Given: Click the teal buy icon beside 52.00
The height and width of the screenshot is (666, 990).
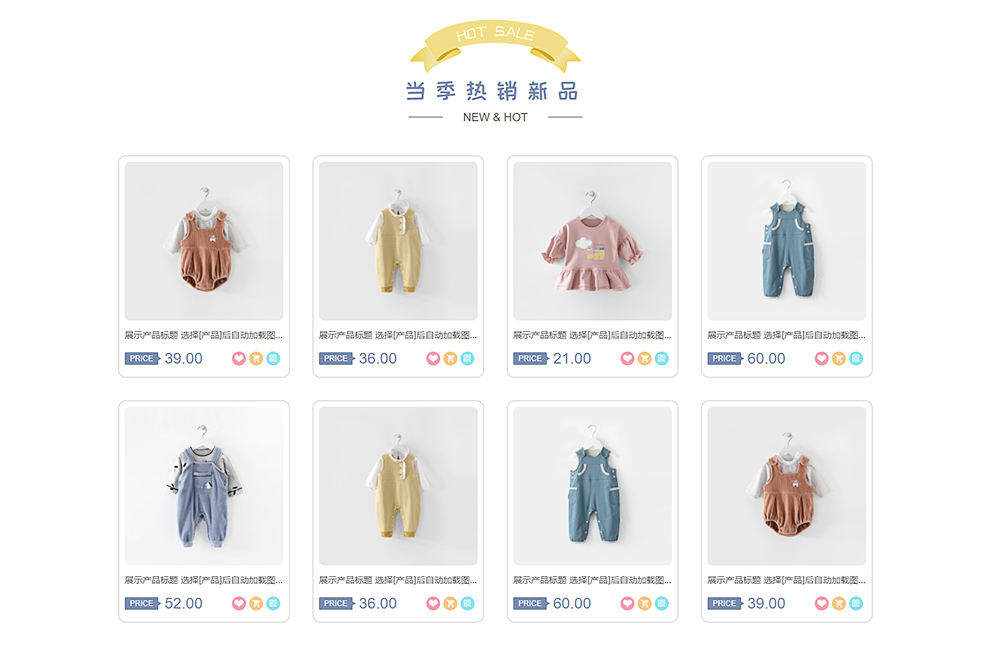Looking at the screenshot, I should click(273, 604).
